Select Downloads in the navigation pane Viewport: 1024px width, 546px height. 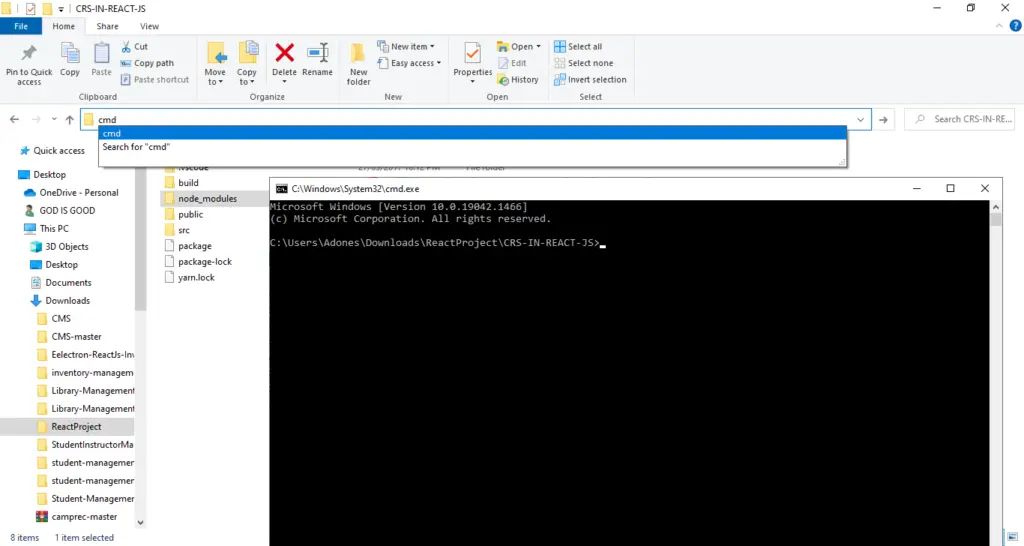click(x=67, y=301)
